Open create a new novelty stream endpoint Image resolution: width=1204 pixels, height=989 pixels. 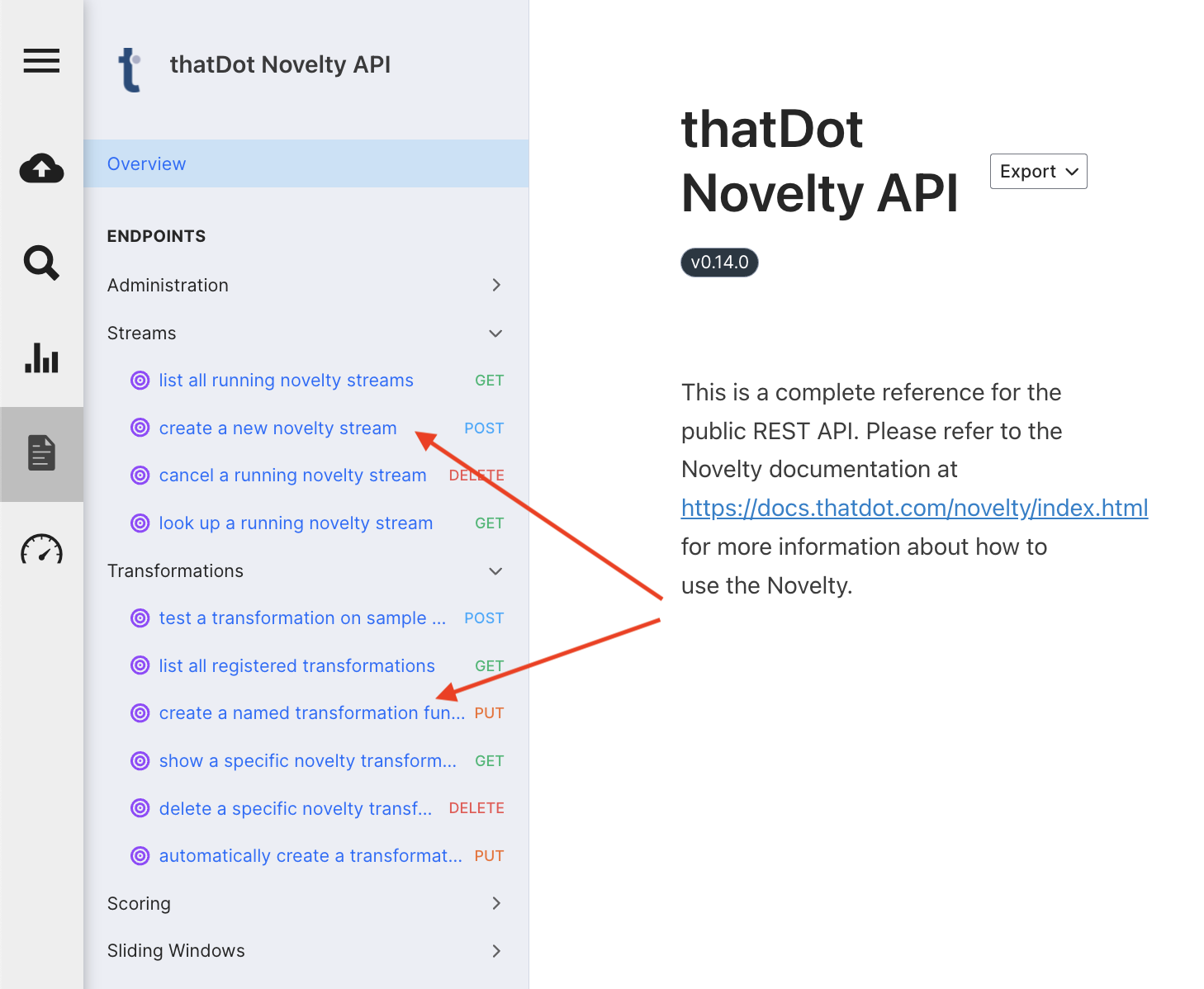(277, 428)
